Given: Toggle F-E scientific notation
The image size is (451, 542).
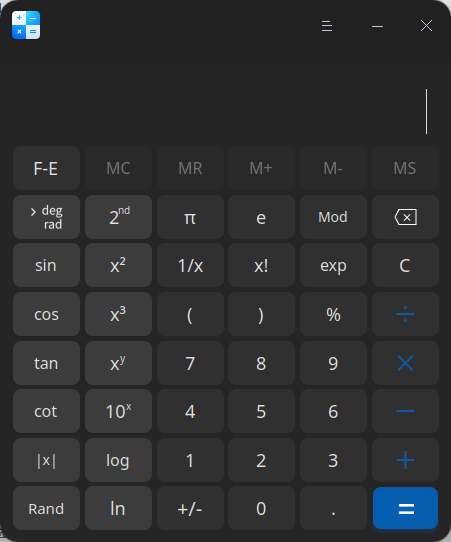Looking at the screenshot, I should click(46, 168).
